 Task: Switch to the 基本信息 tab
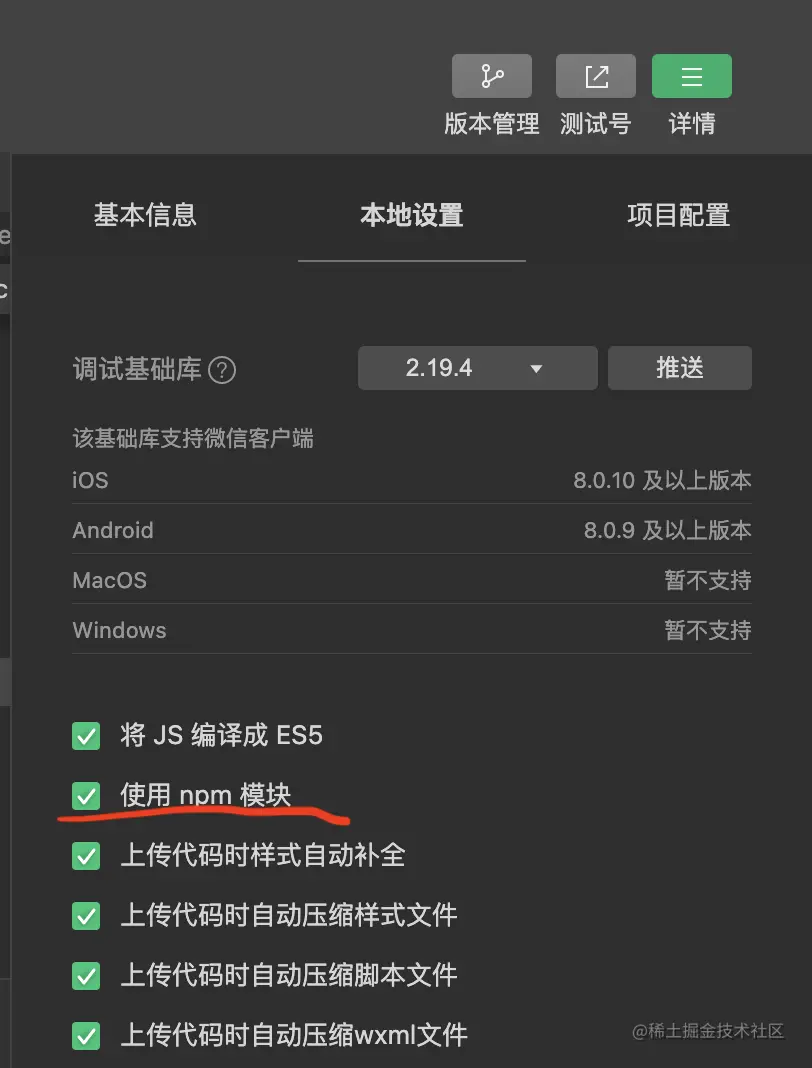tap(145, 215)
